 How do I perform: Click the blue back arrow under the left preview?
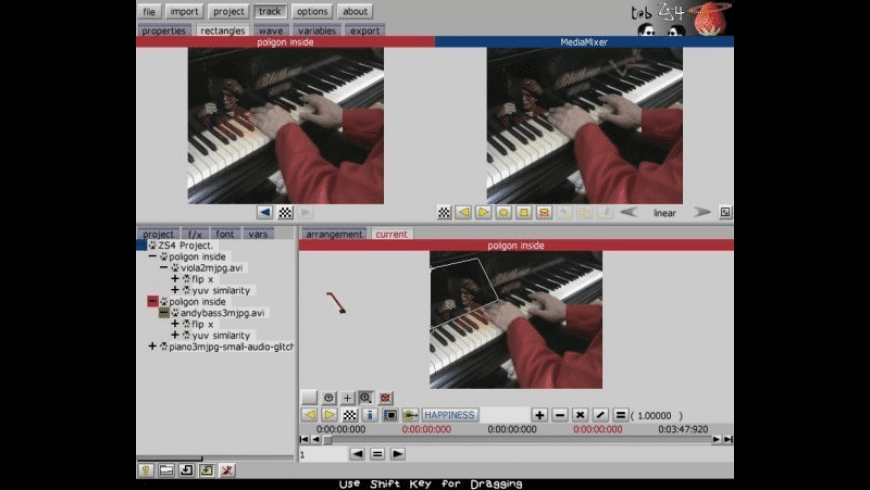265,212
